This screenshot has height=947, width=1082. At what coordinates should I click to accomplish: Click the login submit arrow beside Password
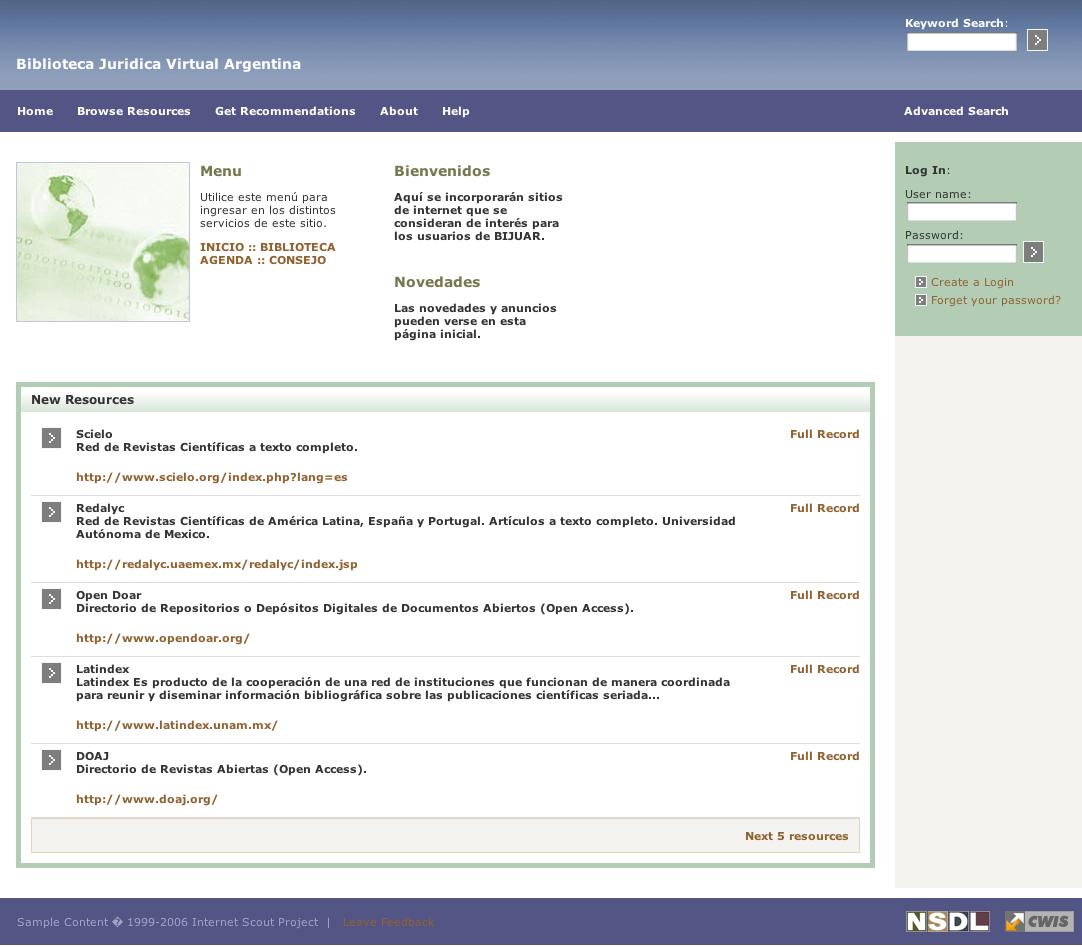click(x=1033, y=252)
